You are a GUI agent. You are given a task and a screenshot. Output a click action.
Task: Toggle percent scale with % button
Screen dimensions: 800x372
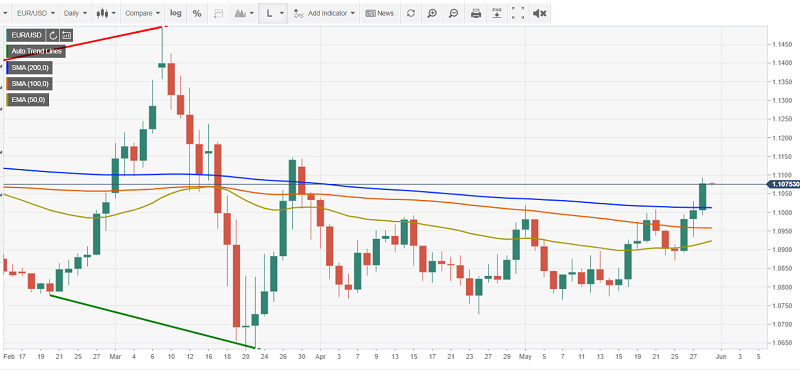[197, 13]
